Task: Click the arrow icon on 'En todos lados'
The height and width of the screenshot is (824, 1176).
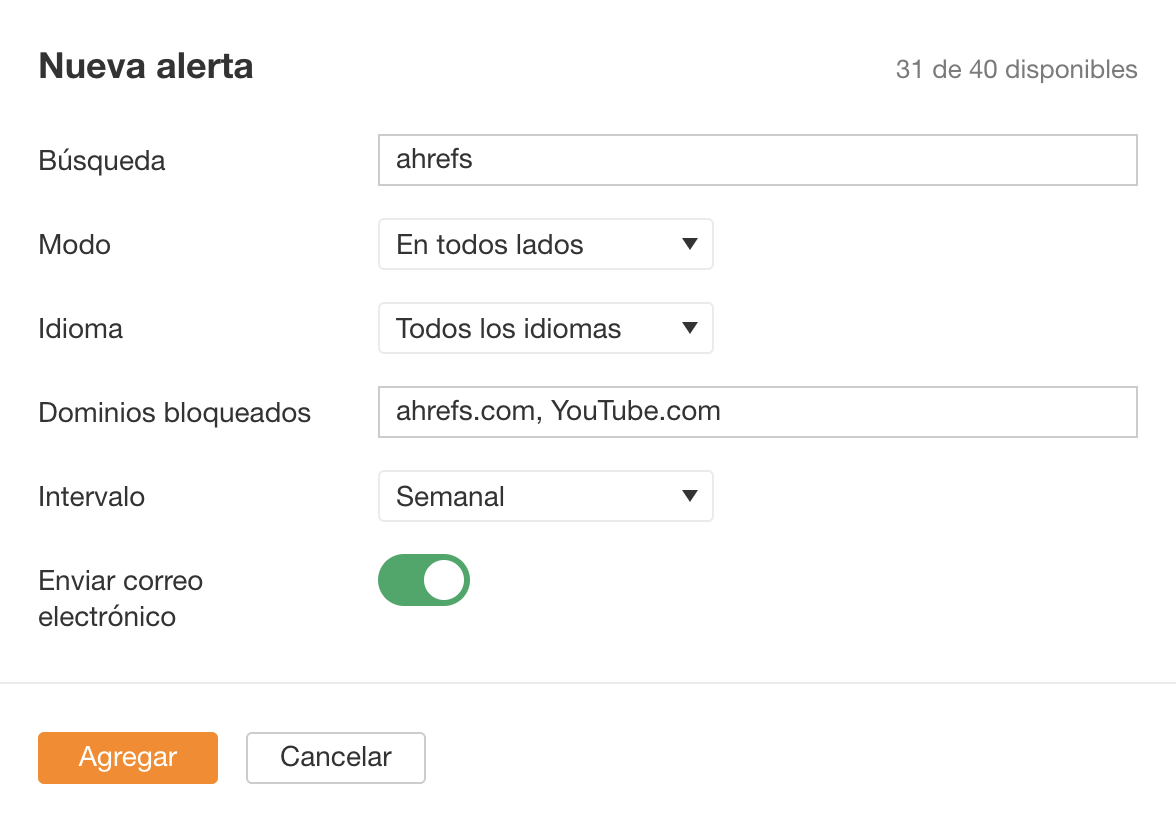Action: (x=688, y=245)
